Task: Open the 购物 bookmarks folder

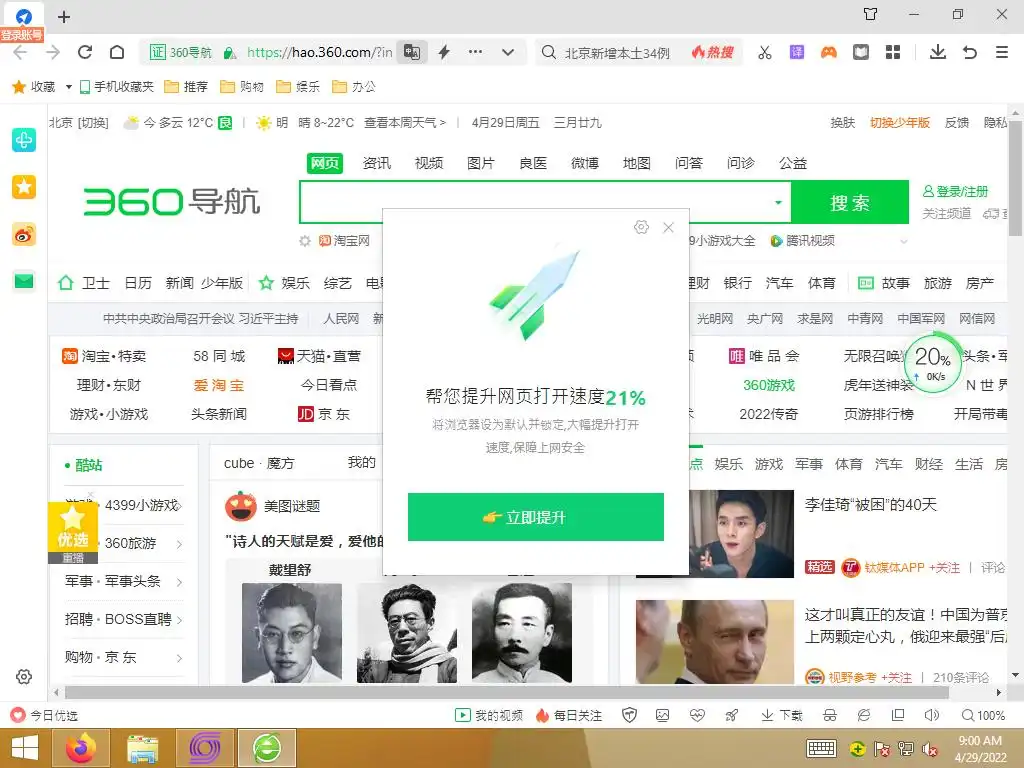Action: click(242, 87)
